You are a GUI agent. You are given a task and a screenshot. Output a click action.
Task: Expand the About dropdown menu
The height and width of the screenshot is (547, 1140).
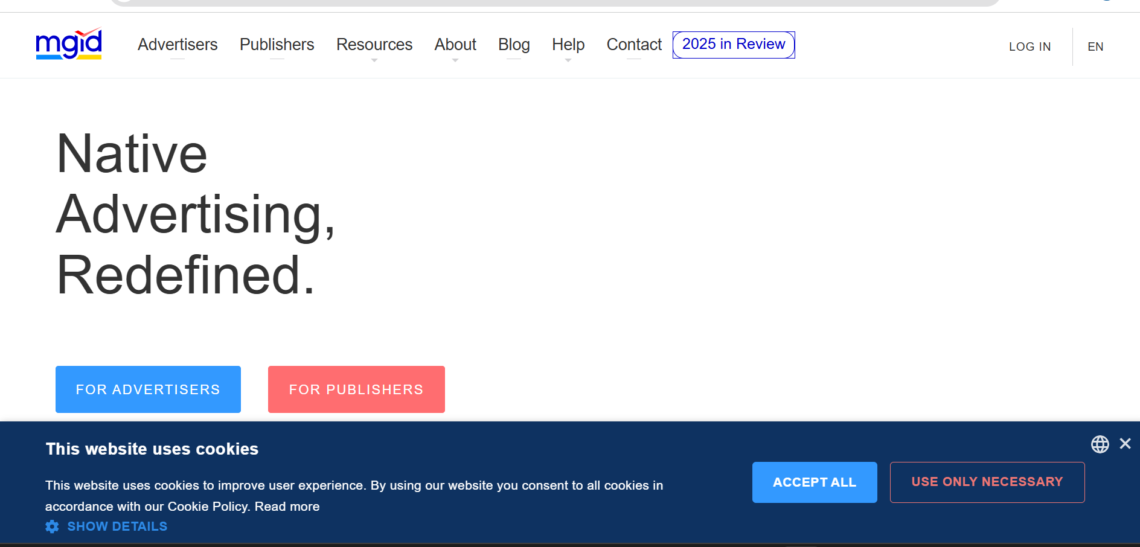tap(455, 45)
